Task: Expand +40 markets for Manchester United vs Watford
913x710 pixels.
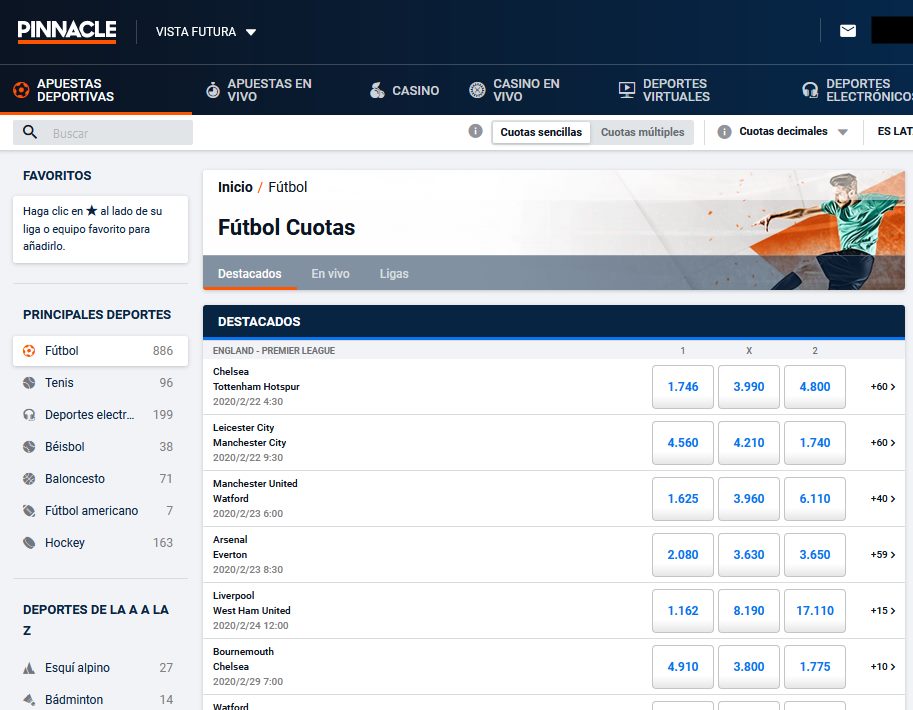Action: point(883,499)
